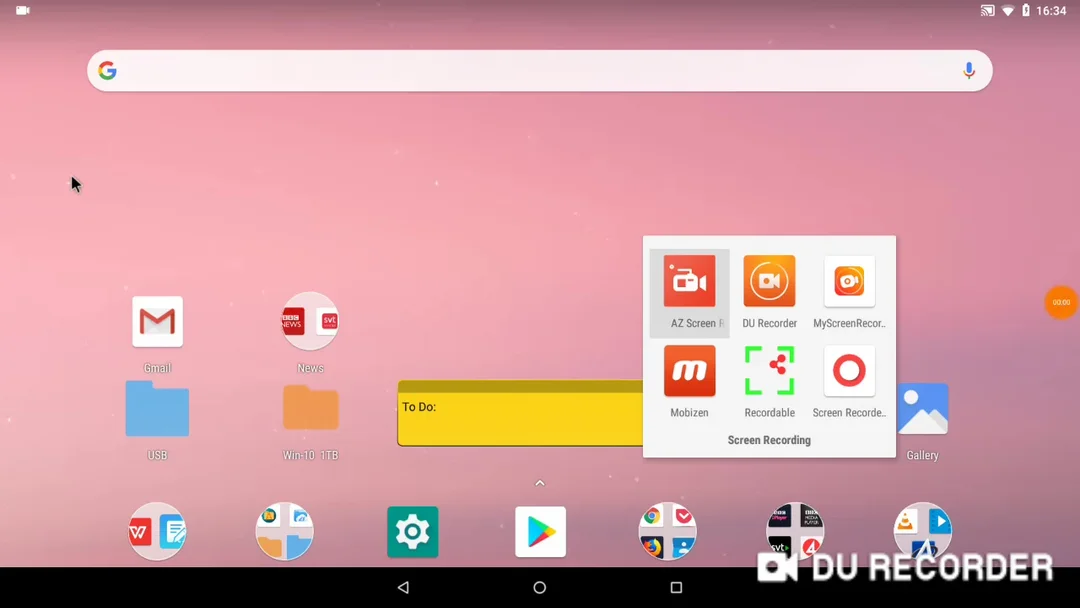Open MyScreenRecorder app
1080x608 pixels.
pyautogui.click(x=849, y=281)
